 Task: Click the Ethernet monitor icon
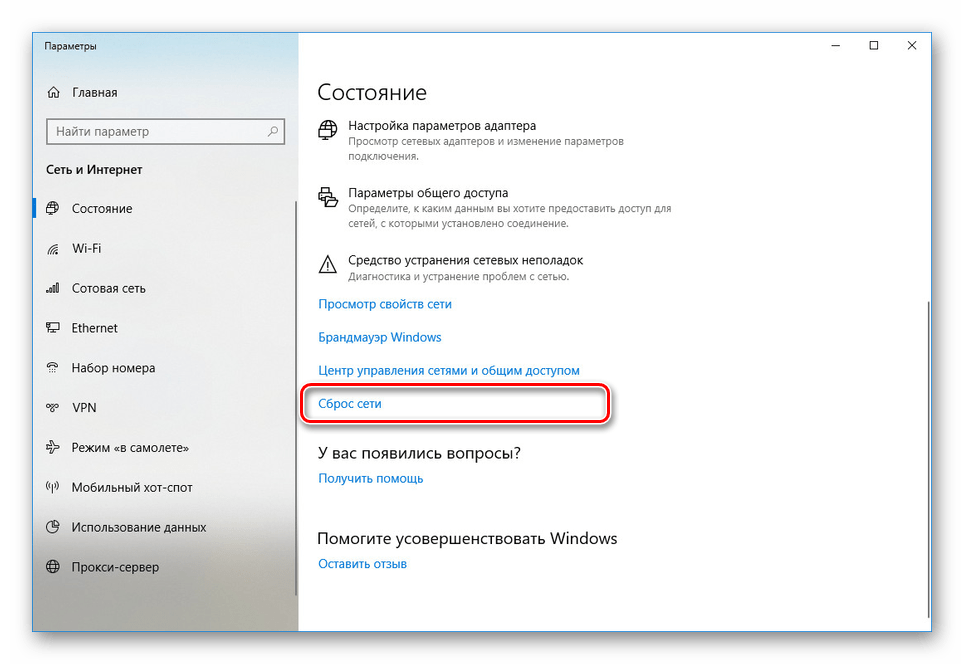53,328
